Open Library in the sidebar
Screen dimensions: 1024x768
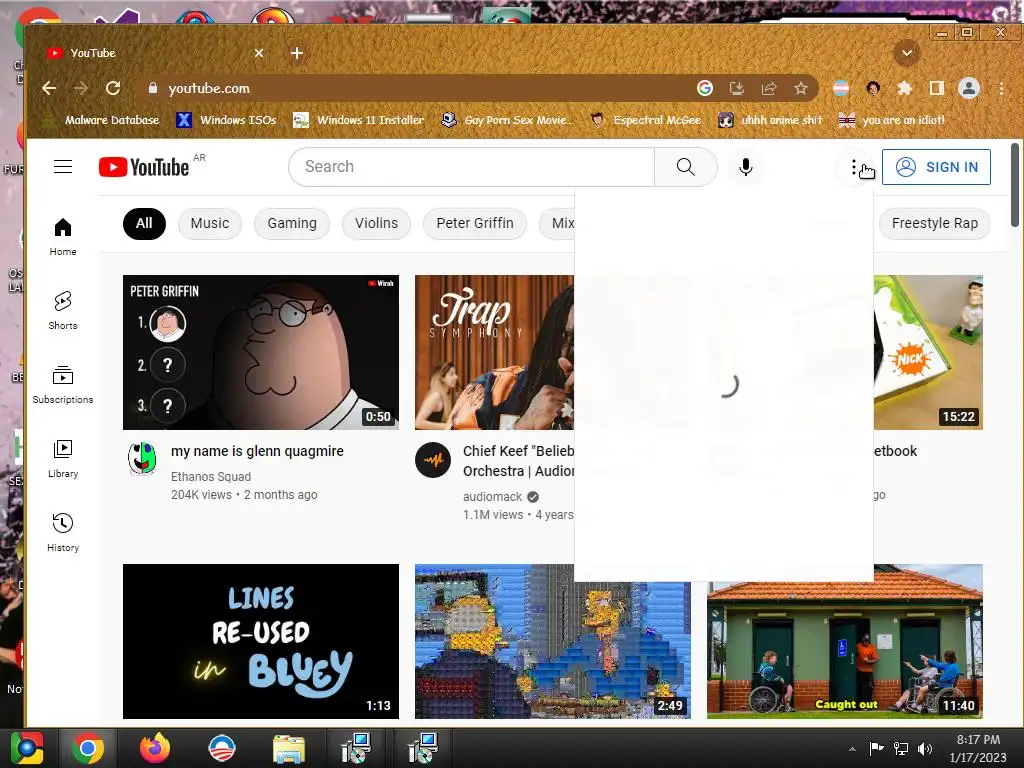coord(63,458)
